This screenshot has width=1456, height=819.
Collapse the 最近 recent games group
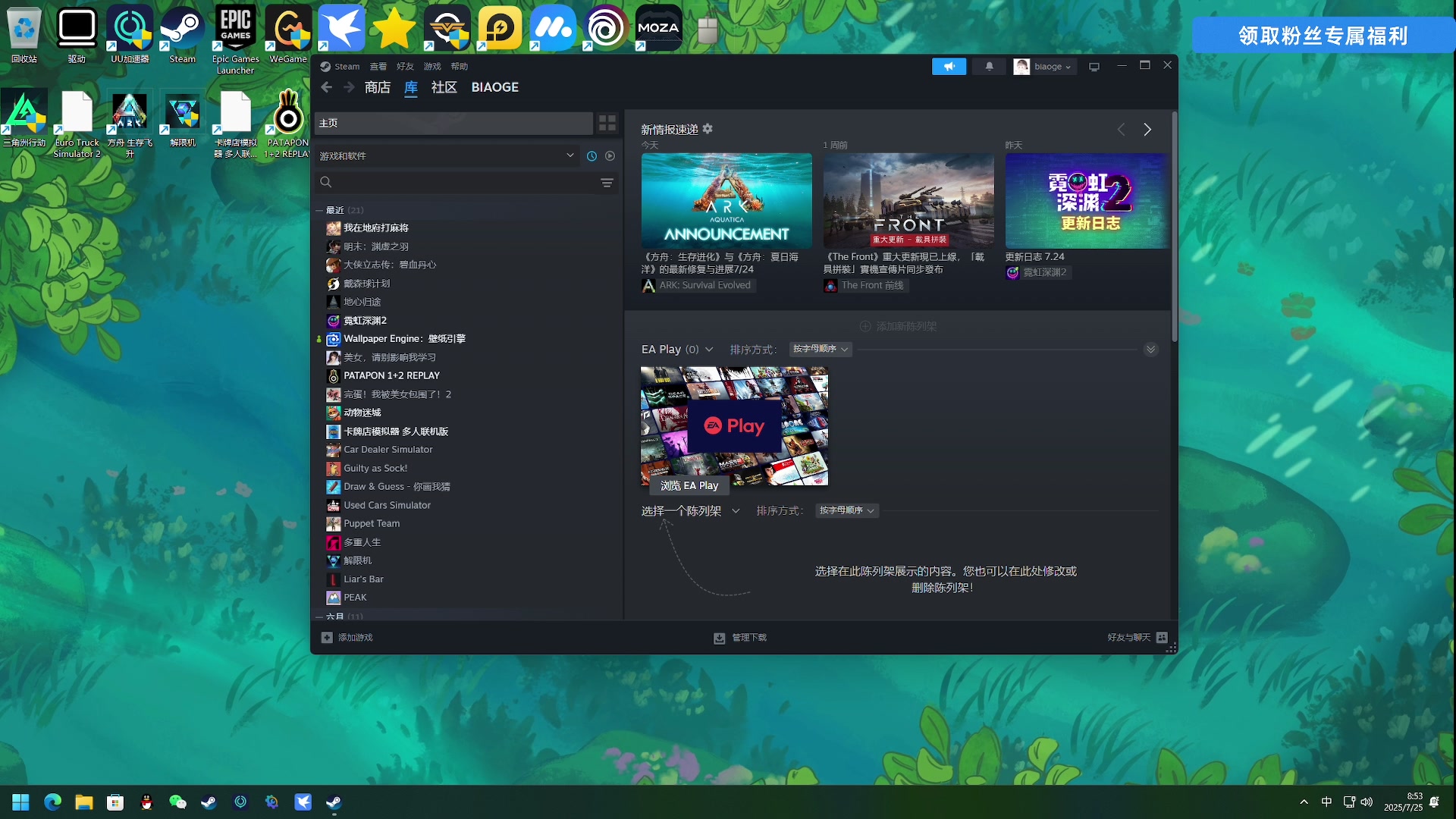click(319, 210)
